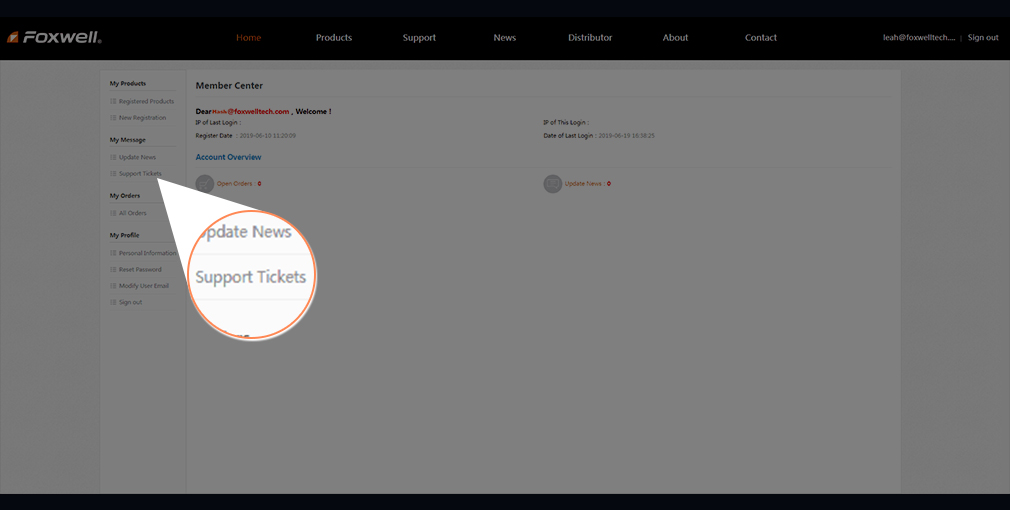Click Sign out in the top-right header
This screenshot has height=510, width=1010.
(982, 38)
